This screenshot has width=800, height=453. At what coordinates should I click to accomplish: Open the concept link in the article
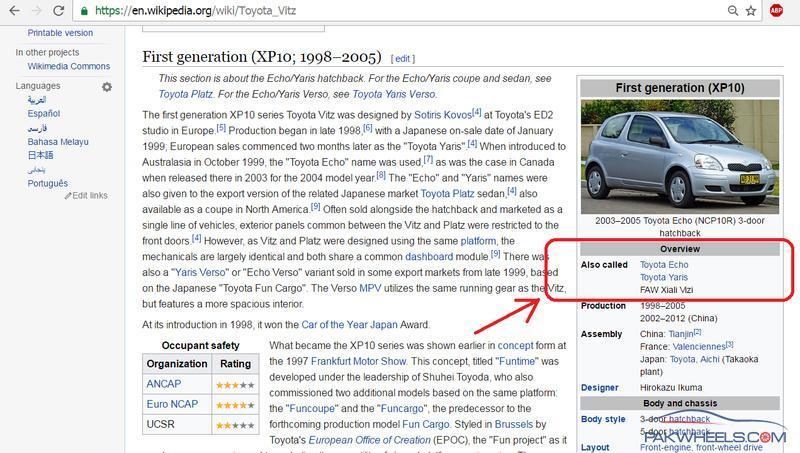coord(515,345)
